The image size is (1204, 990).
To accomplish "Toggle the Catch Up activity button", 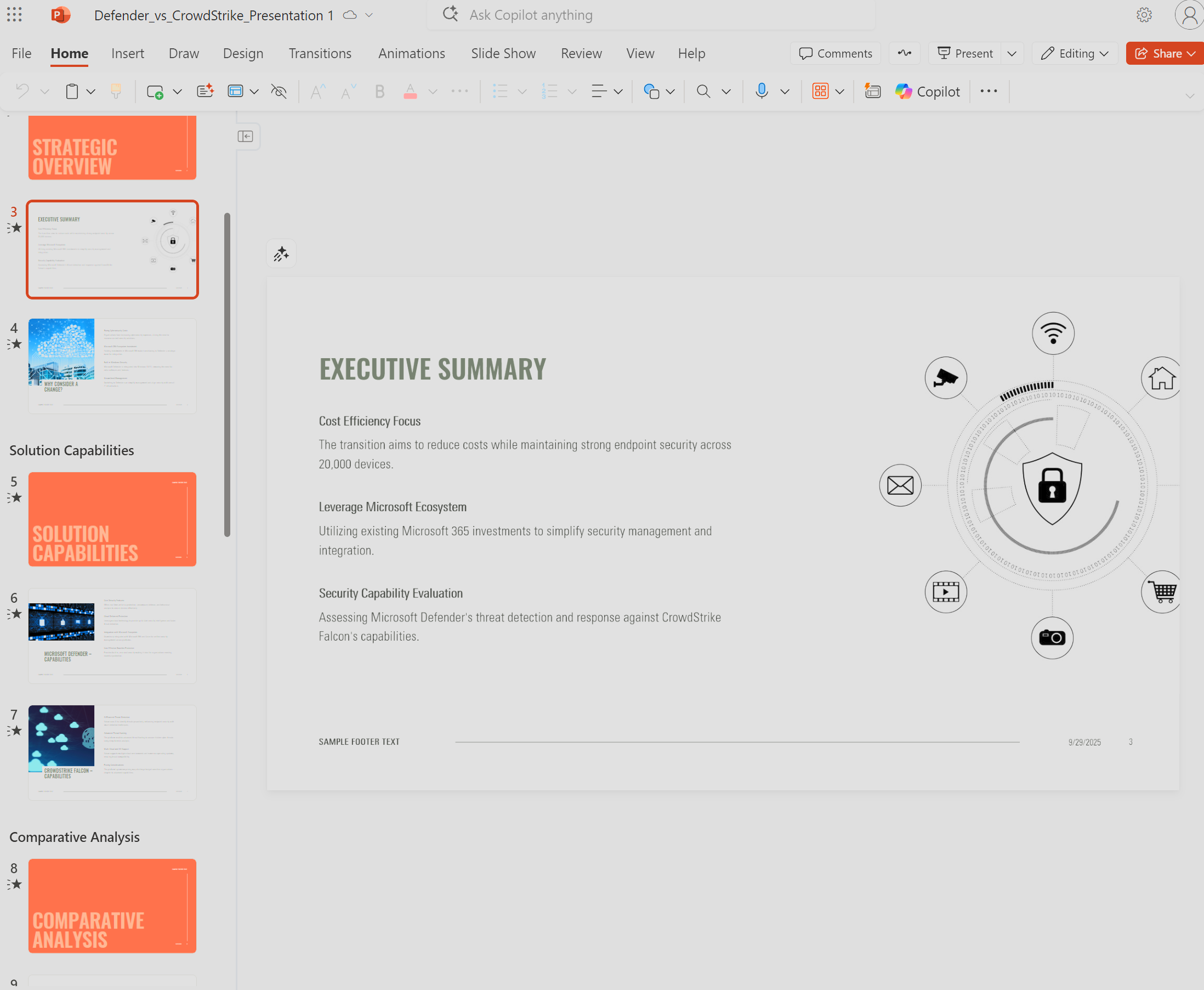I will pos(904,53).
